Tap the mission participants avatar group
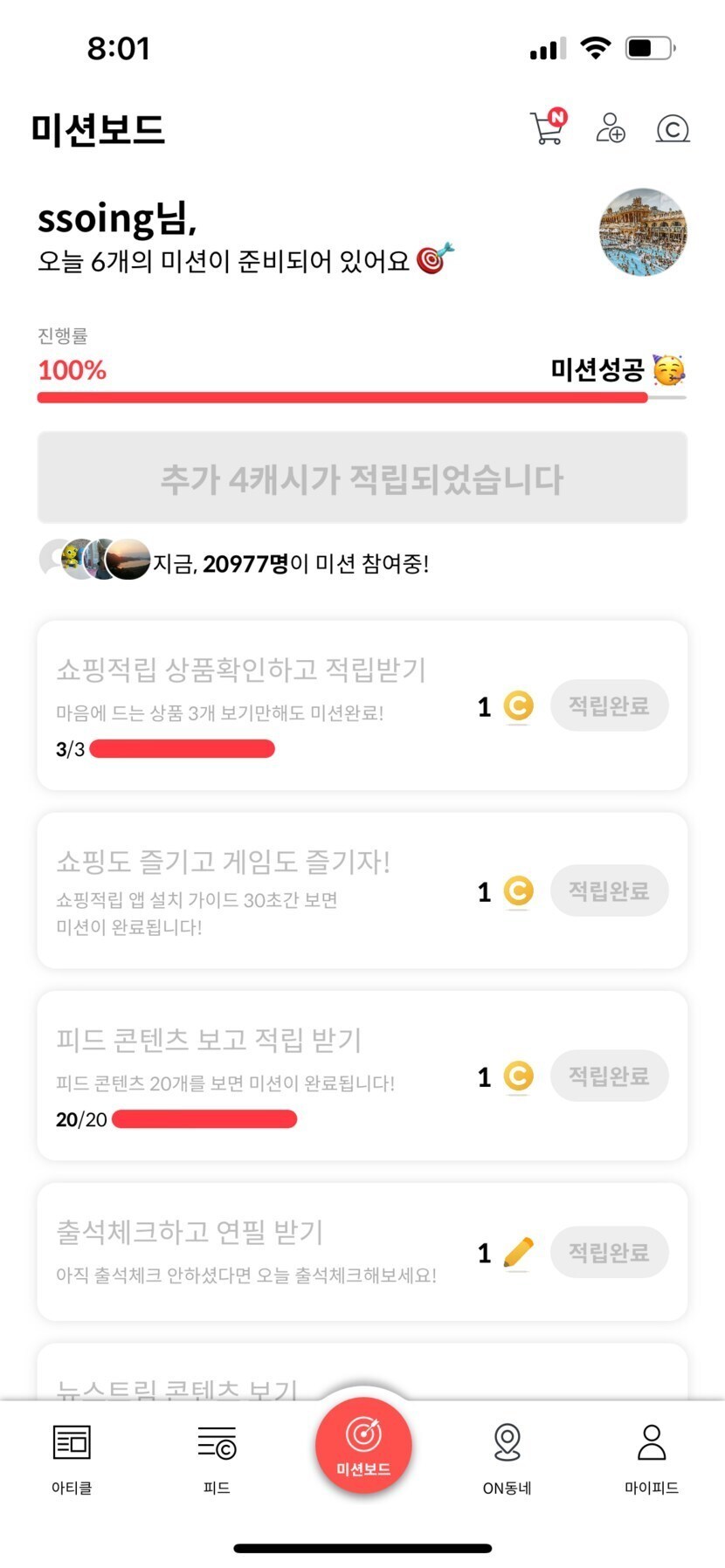Viewport: 725px width, 1568px height. point(96,560)
